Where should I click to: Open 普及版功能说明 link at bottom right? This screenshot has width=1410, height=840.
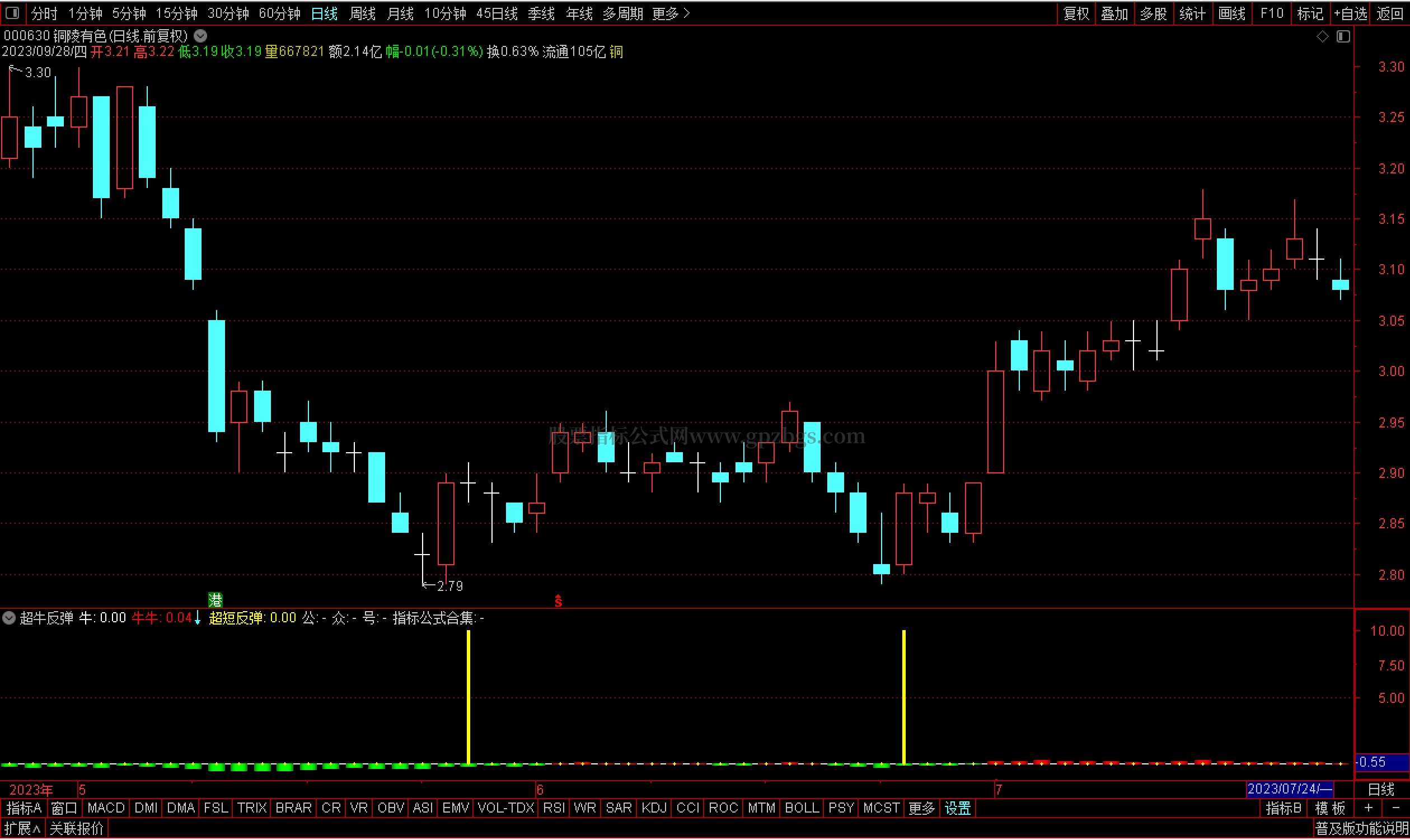click(1361, 829)
